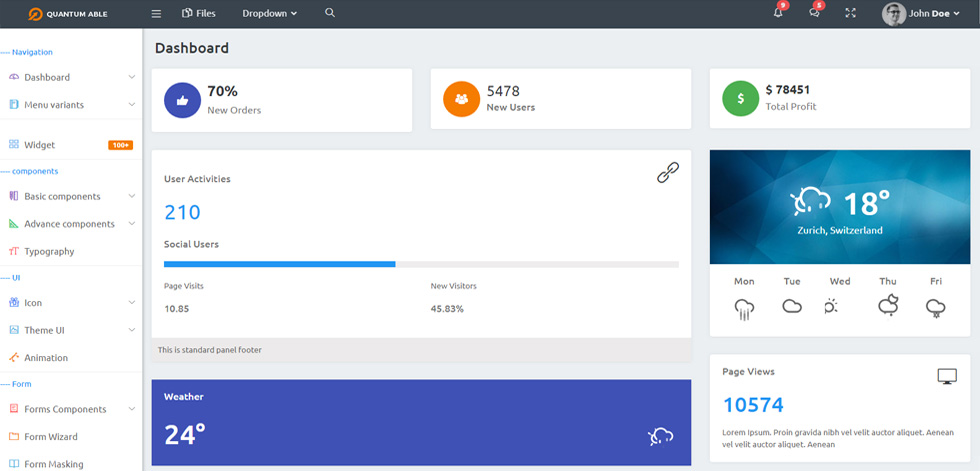Click John Doe's avatar picture
The image size is (980, 471).
894,14
